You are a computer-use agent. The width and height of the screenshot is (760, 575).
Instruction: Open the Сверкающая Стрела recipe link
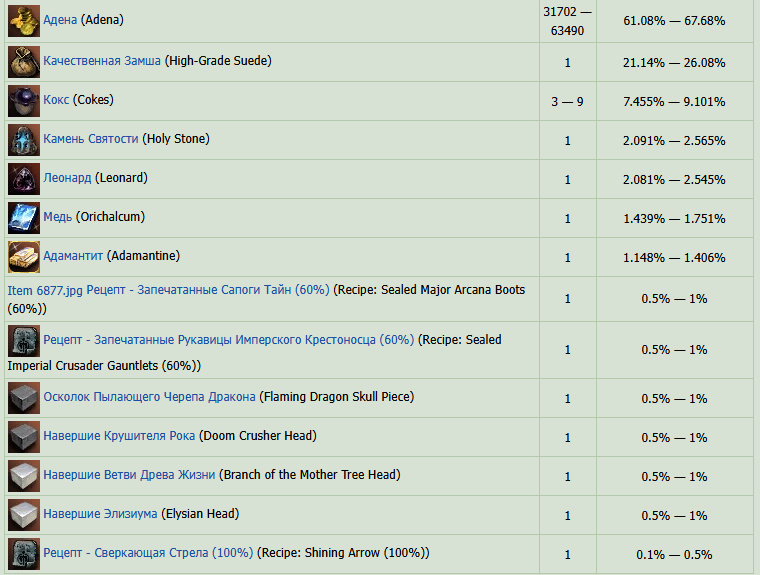point(148,552)
